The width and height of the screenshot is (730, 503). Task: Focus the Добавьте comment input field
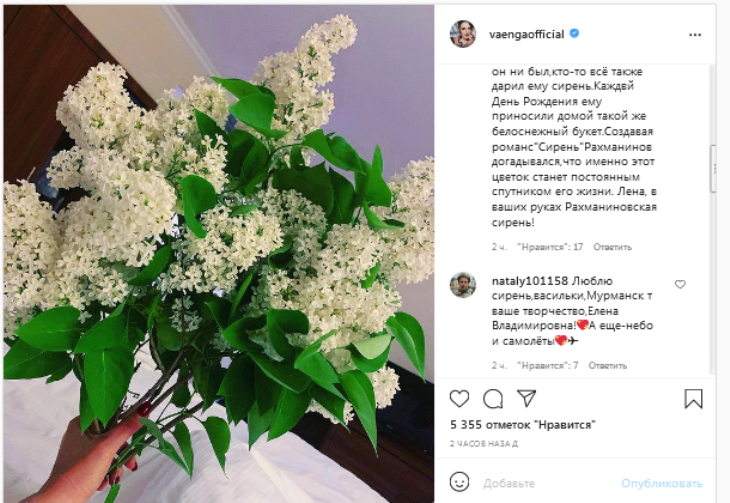coord(549,483)
